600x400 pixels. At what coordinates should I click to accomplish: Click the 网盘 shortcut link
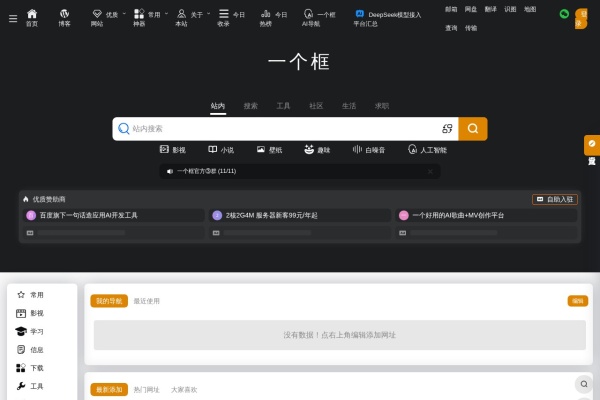[x=471, y=9]
